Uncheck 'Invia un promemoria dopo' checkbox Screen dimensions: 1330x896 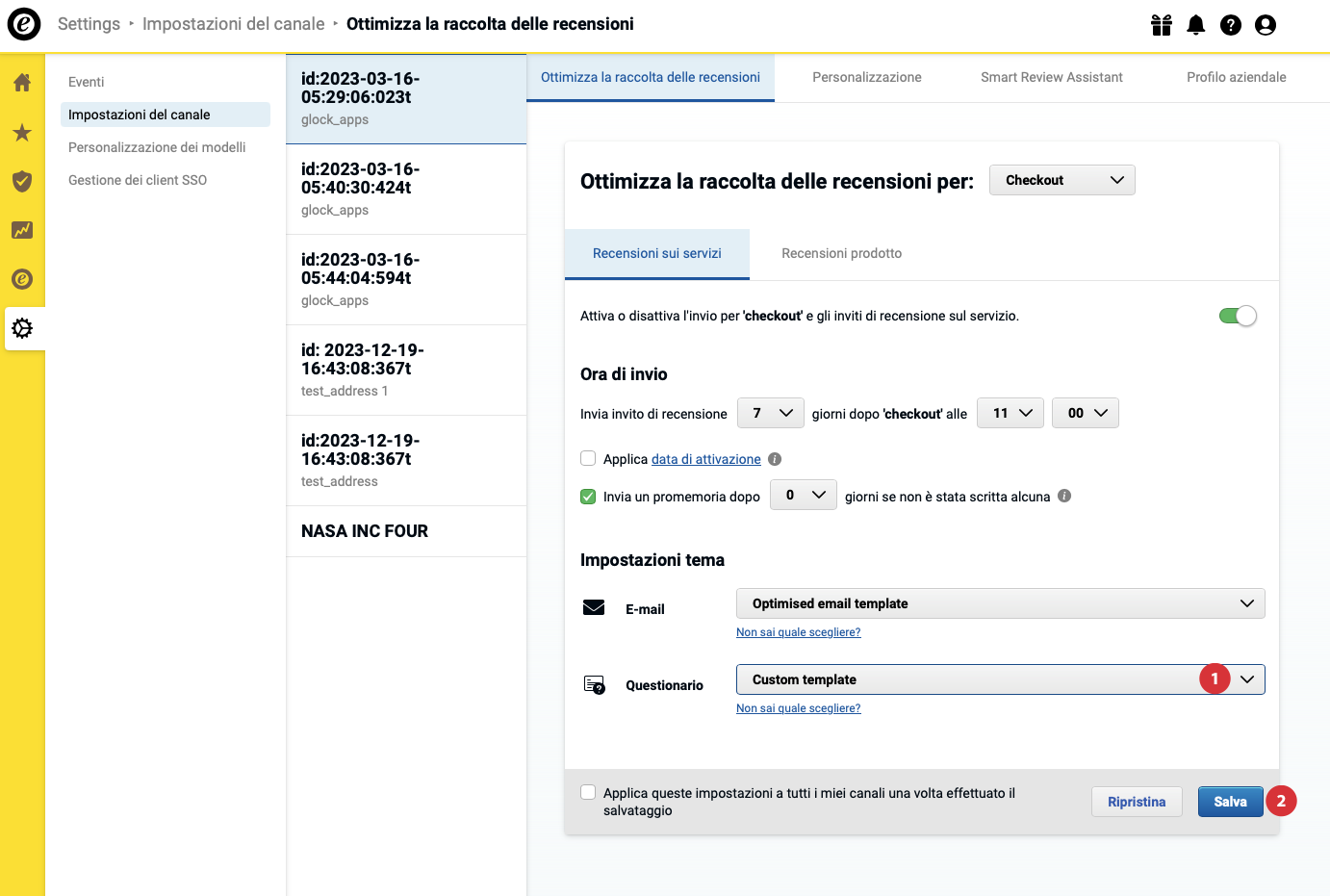pyautogui.click(x=588, y=497)
